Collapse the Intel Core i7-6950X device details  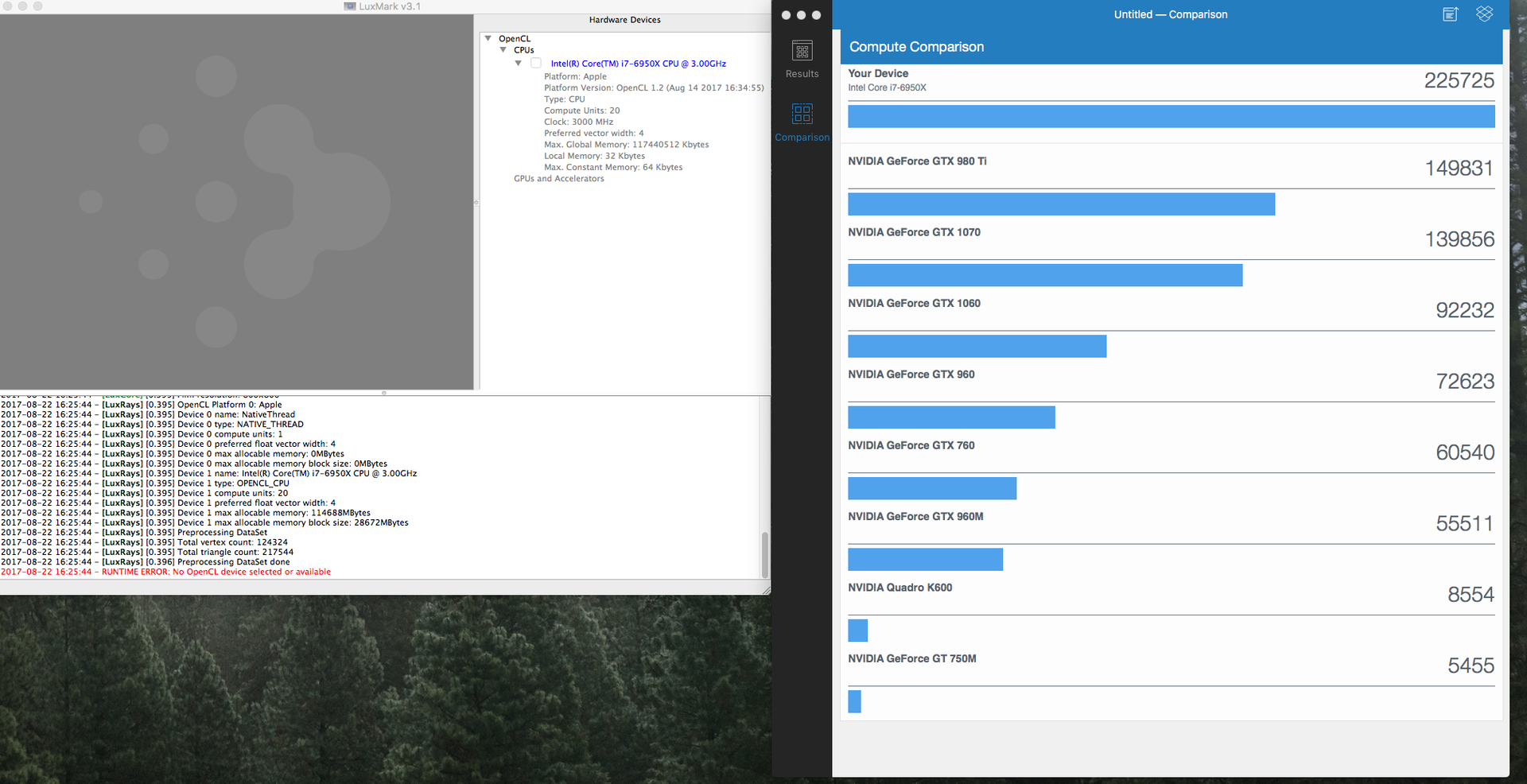coord(518,63)
